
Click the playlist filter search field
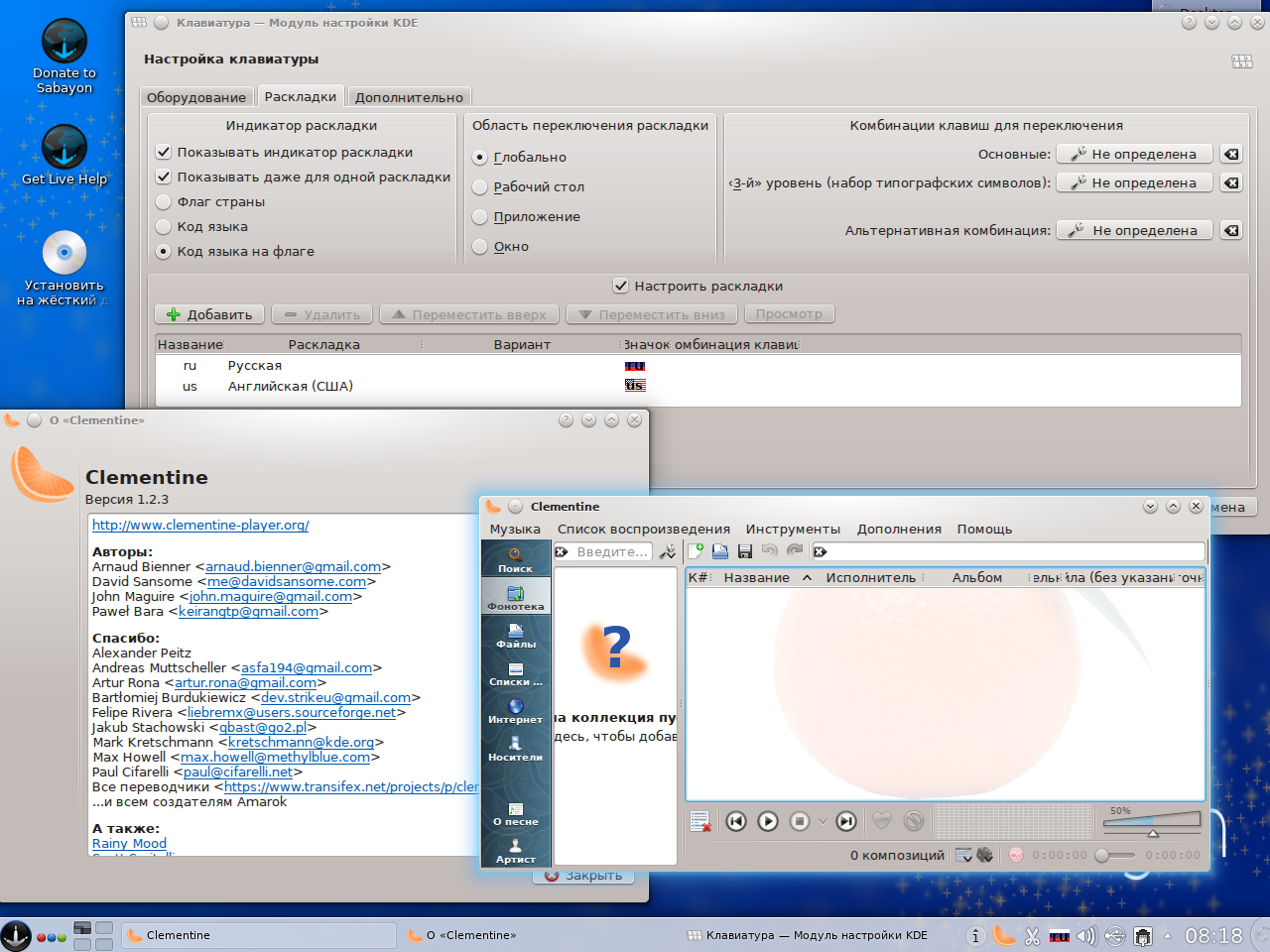(x=1008, y=551)
